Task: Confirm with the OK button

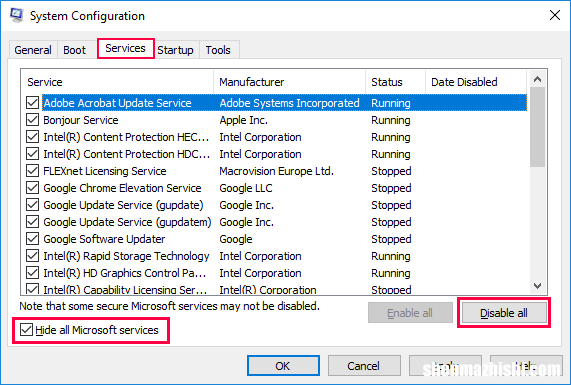Action: [283, 366]
